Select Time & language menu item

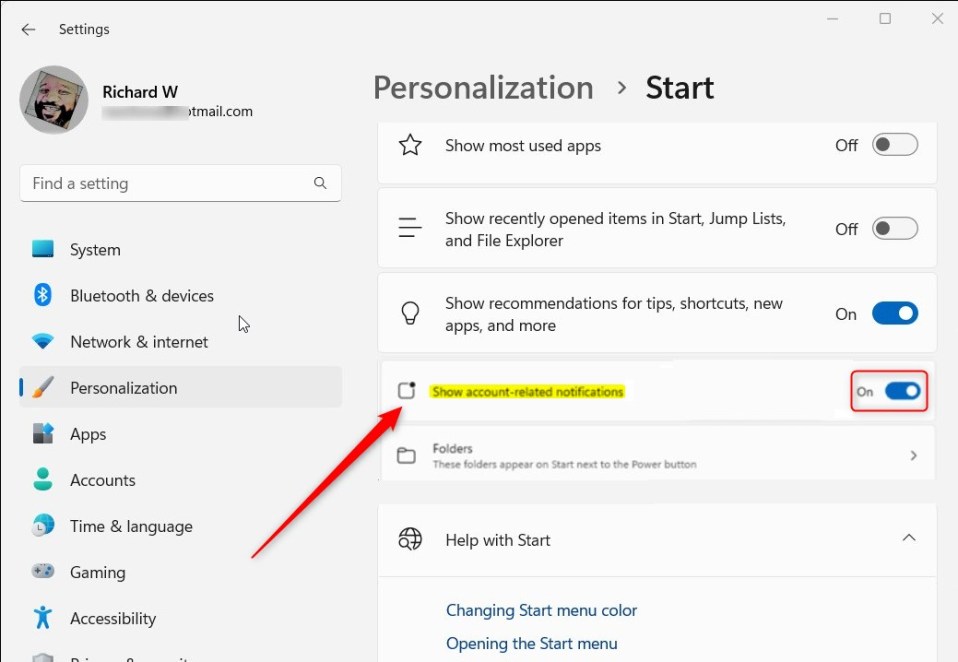click(131, 526)
